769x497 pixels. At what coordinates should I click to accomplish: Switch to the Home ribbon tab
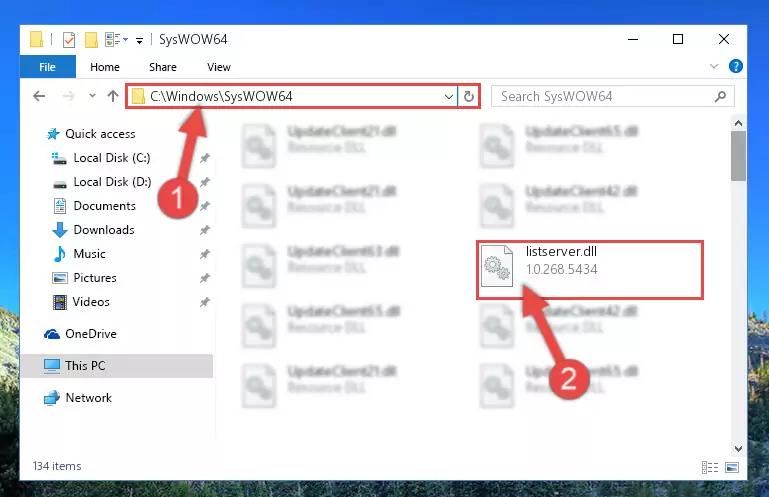104,67
